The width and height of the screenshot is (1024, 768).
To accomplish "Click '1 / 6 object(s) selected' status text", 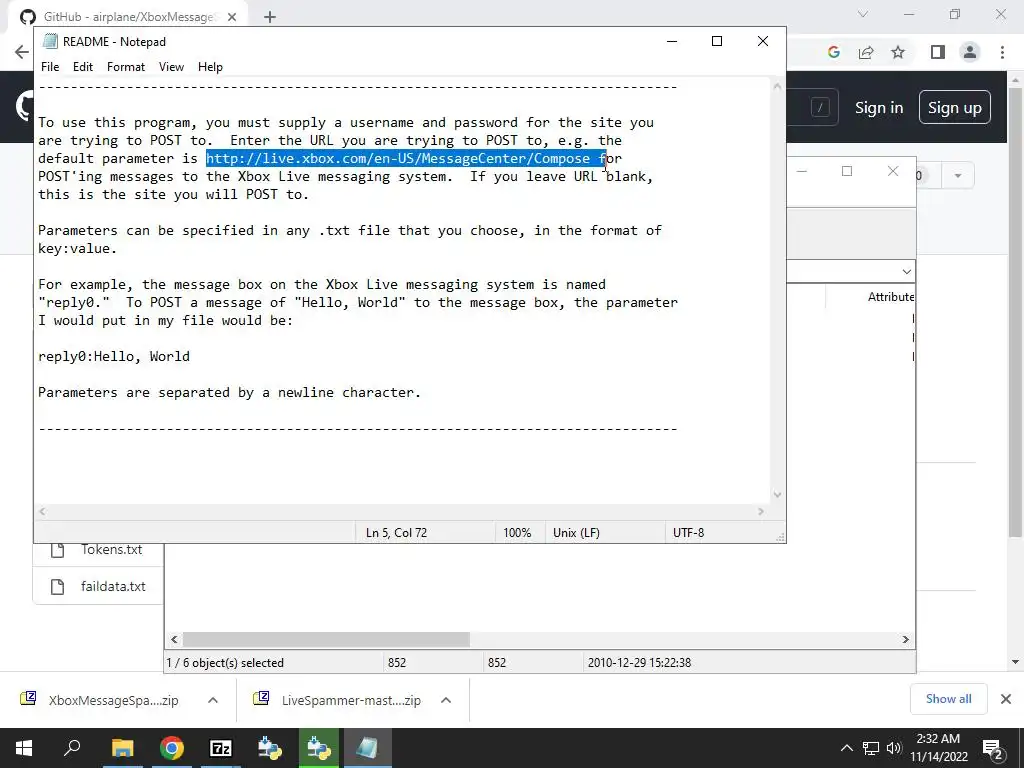I will (x=225, y=663).
